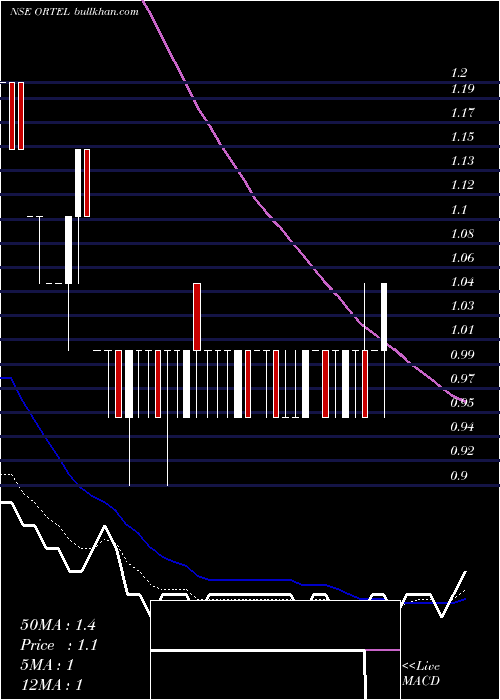Click the Price : 1.1 readout

(59, 645)
